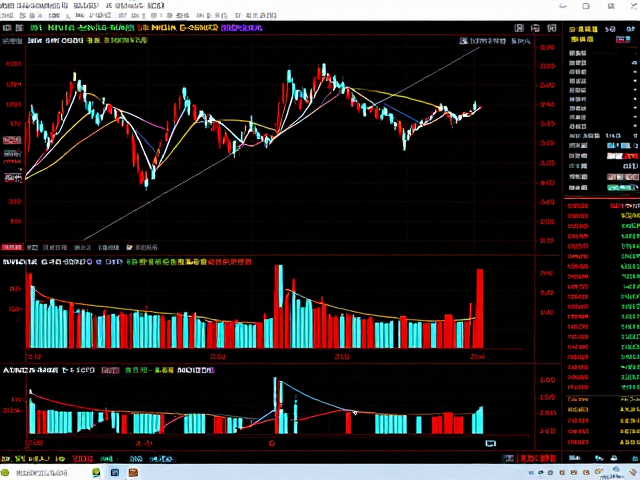The width and height of the screenshot is (640, 480).
Task: Click the small monitor icon in bottom indicator pane
Action: (x=490, y=443)
